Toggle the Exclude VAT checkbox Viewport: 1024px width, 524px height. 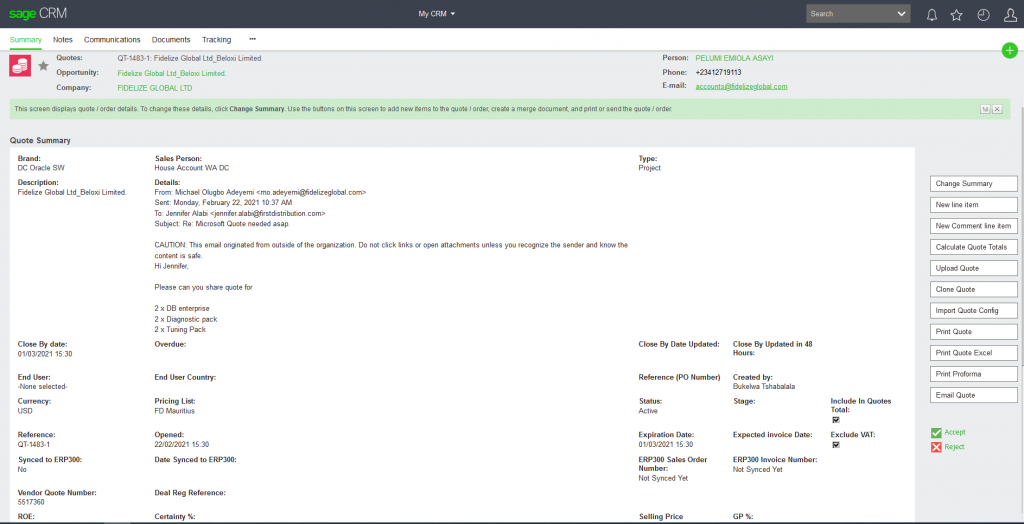(x=835, y=445)
